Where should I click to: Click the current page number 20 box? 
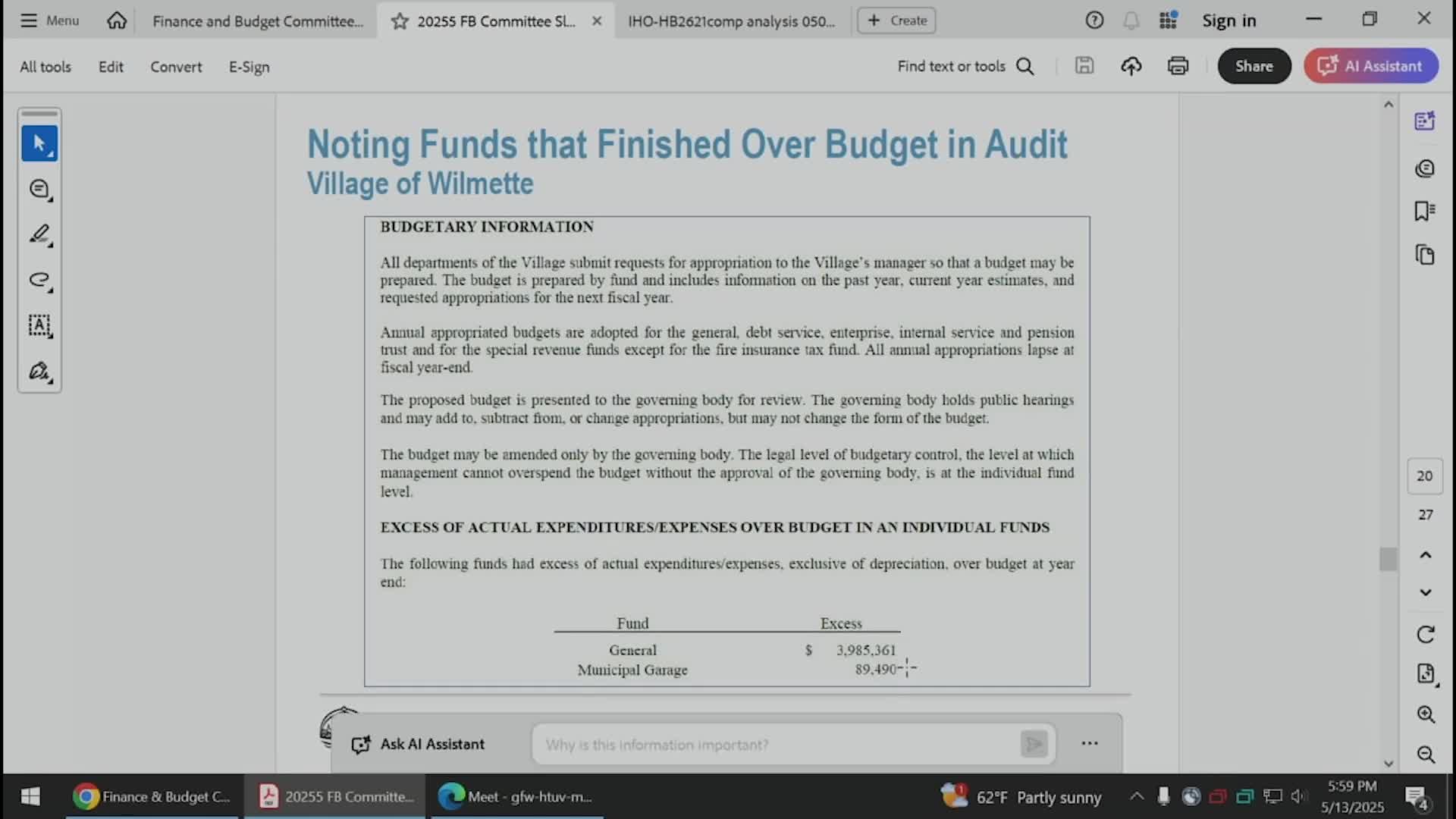click(1425, 475)
